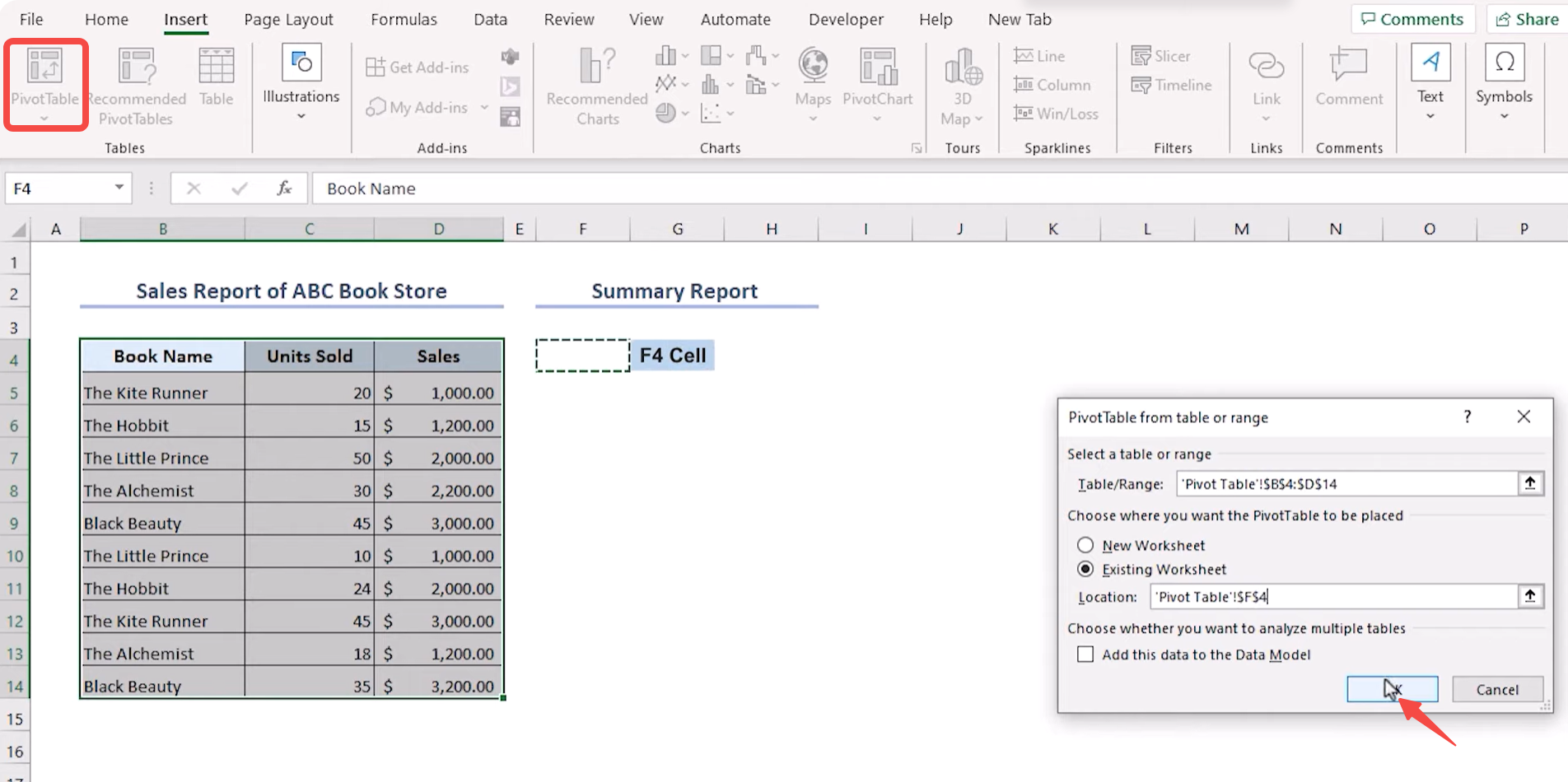This screenshot has height=782, width=1568.
Task: Insert a statistic (histogram) chart
Action: pyautogui.click(x=716, y=84)
